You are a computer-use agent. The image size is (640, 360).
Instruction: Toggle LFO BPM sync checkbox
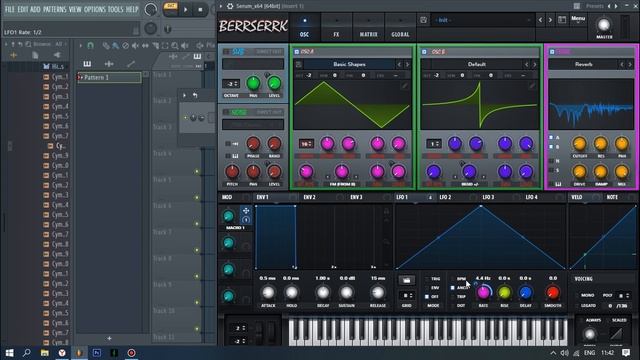point(453,279)
